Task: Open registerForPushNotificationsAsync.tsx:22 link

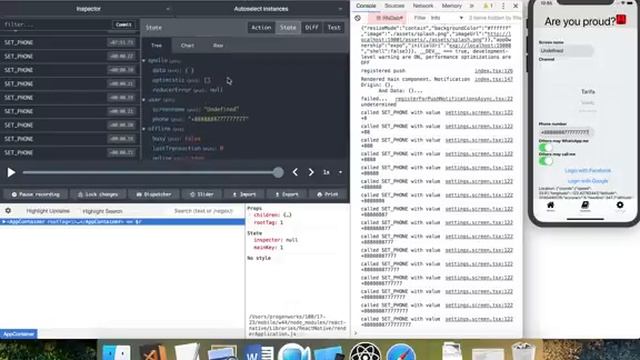Action: tap(454, 99)
